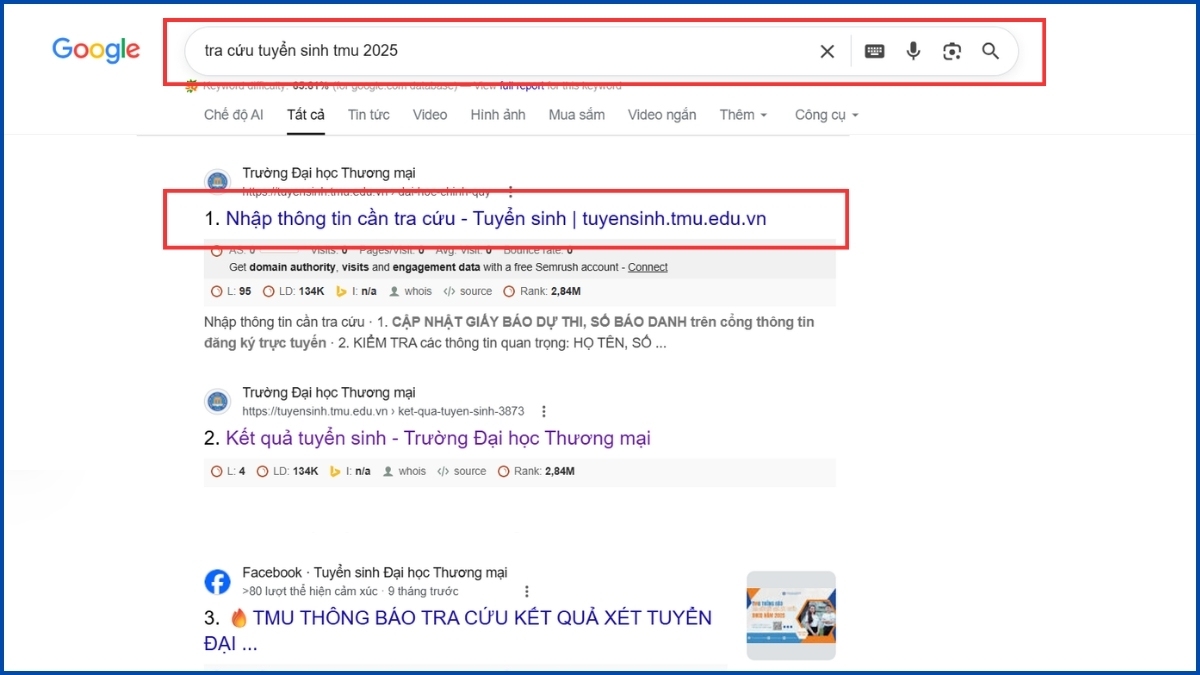This screenshot has width=1200, height=675.
Task: Open the Video ngắn tab
Action: pos(662,115)
